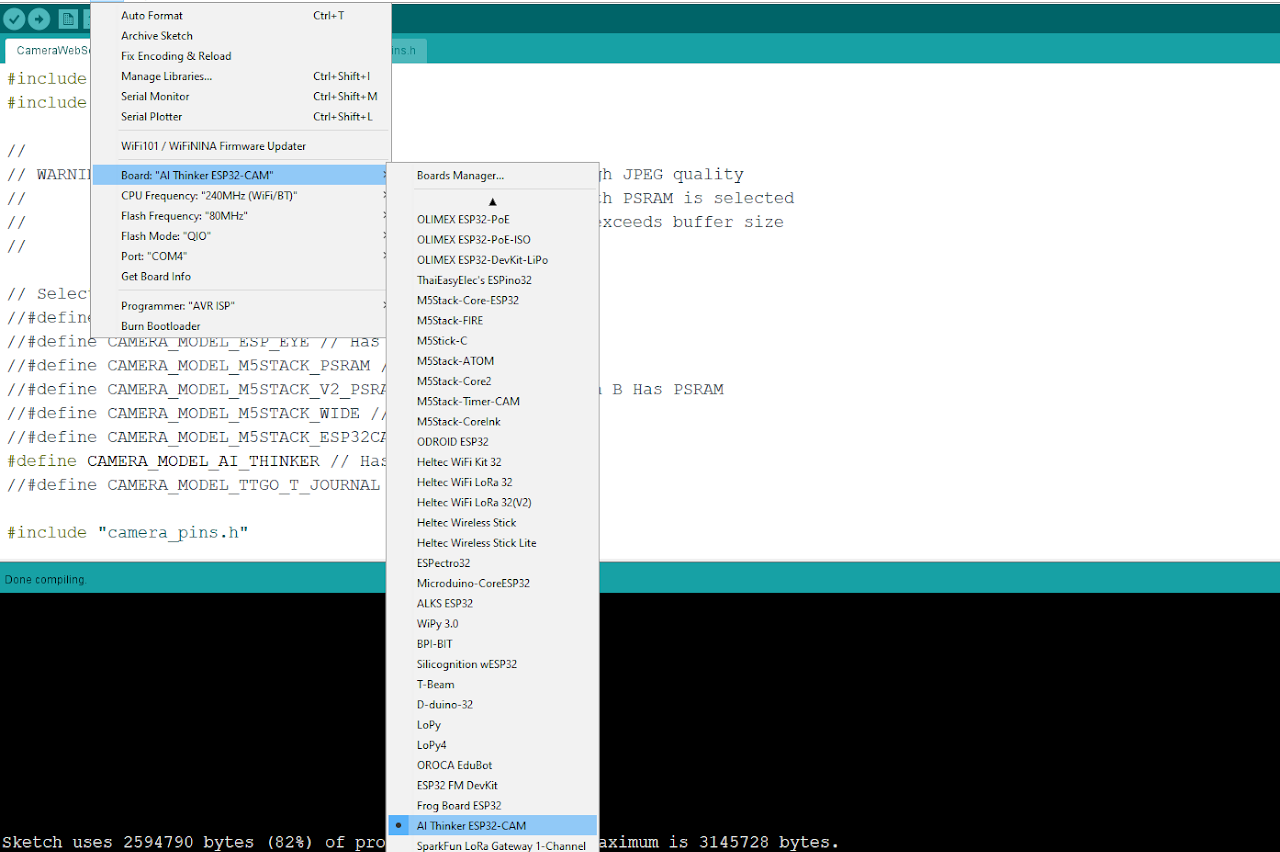Pick the OROCA EduBot board

[x=493, y=765]
